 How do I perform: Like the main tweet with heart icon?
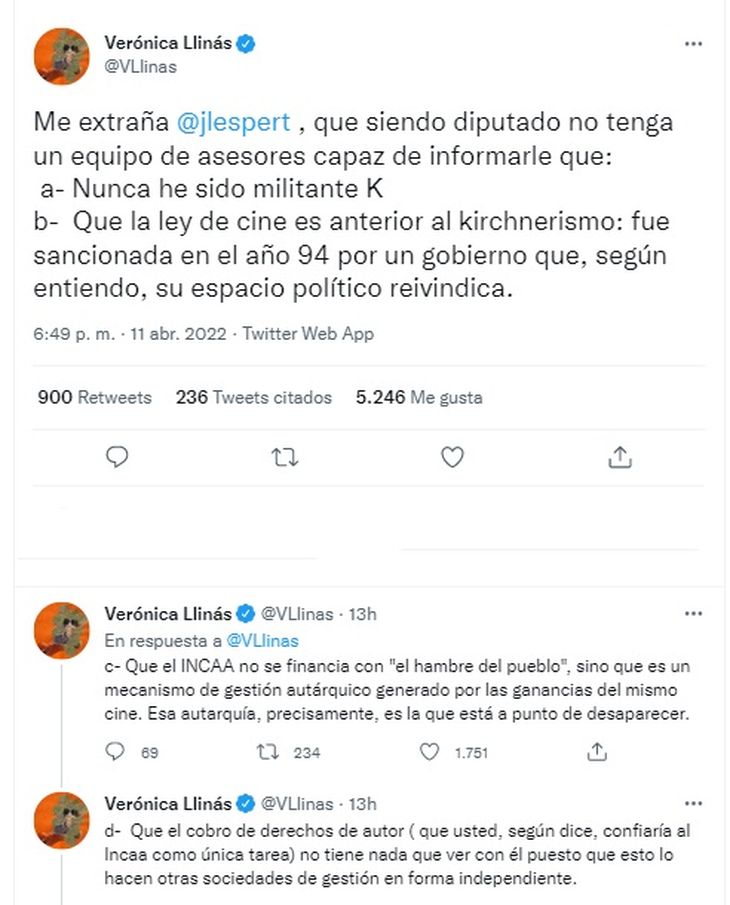pos(453,457)
